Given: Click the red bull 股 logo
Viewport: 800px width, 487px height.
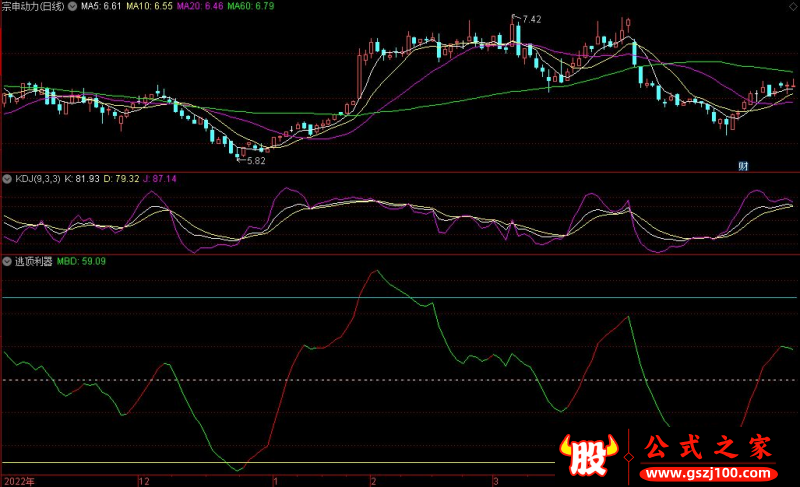Looking at the screenshot, I should pyautogui.click(x=590, y=456).
